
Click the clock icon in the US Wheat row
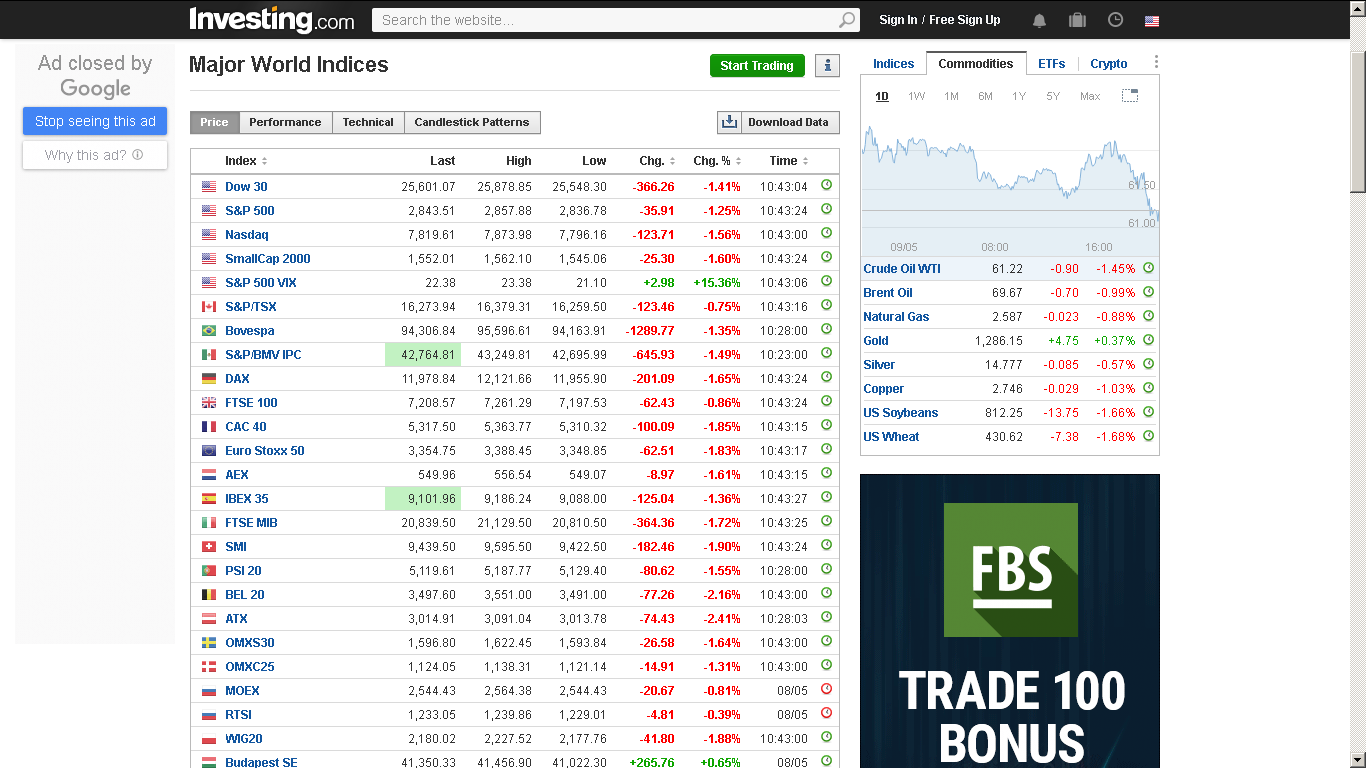click(x=1148, y=436)
